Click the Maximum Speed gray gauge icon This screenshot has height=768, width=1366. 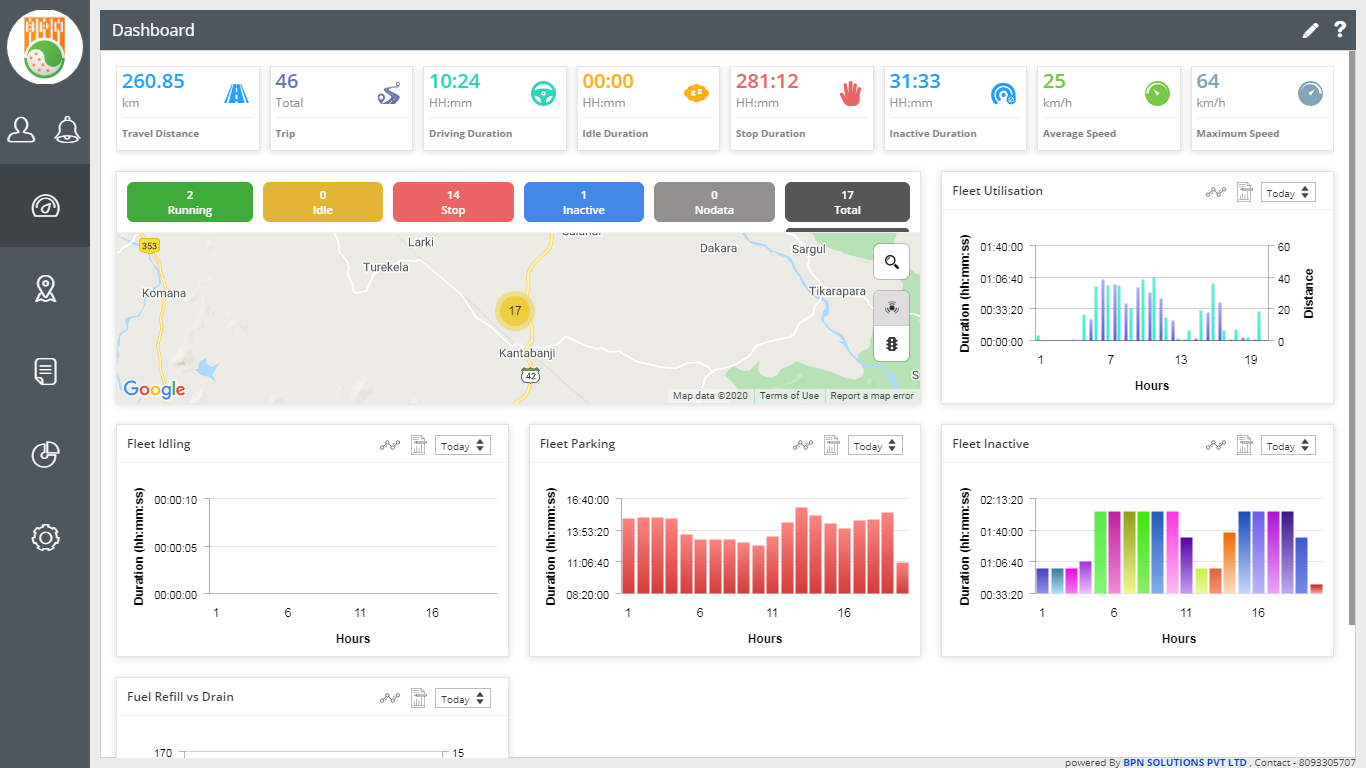pyautogui.click(x=1310, y=94)
